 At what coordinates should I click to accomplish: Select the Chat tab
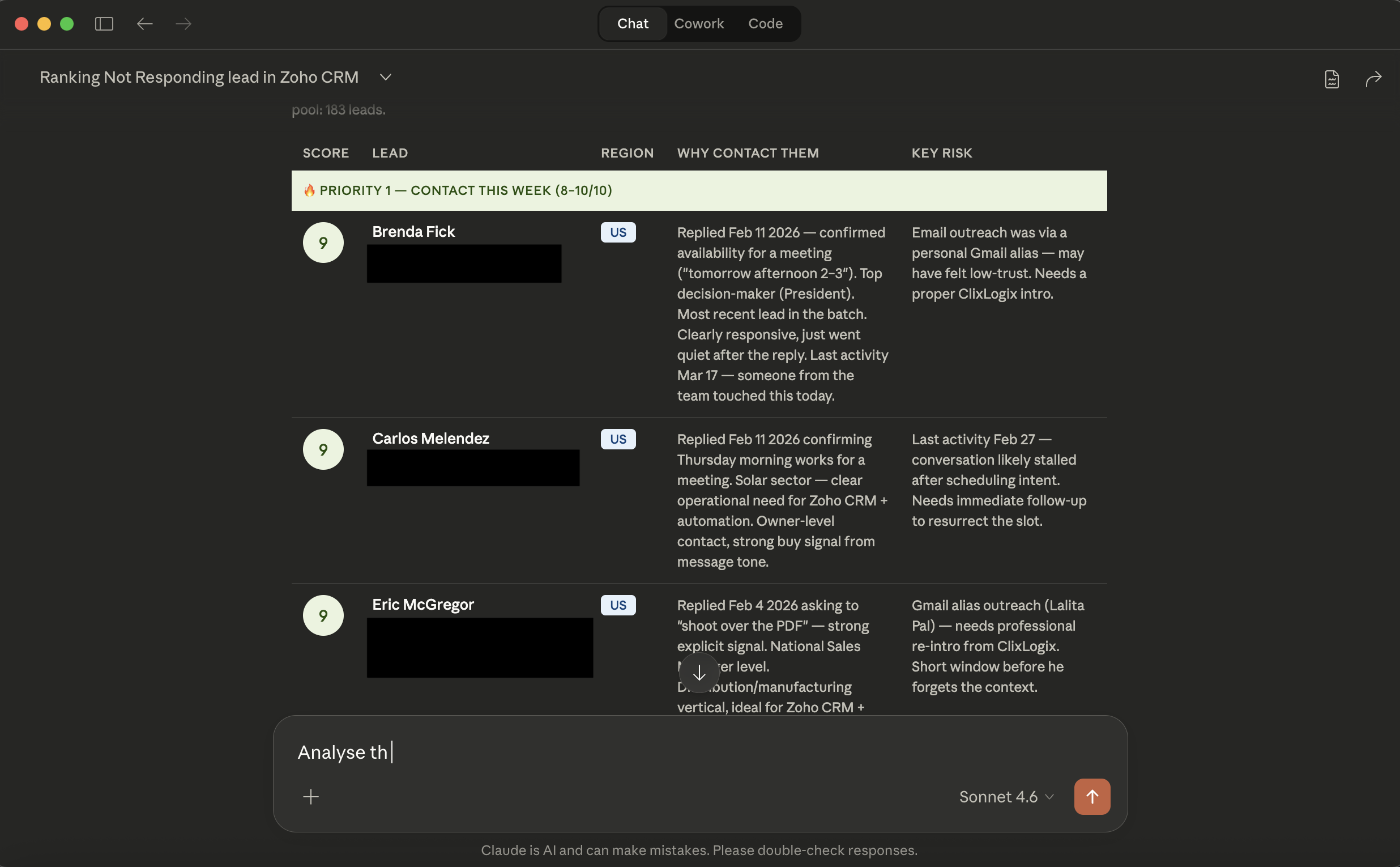click(x=633, y=23)
